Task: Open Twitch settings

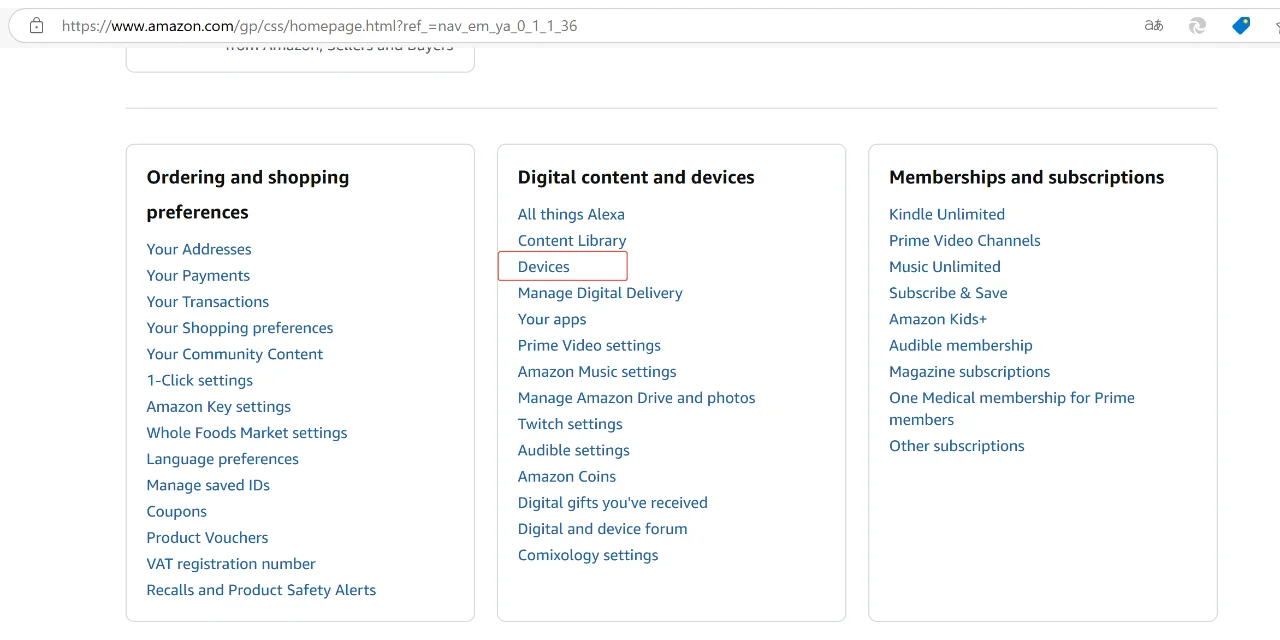Action: (570, 424)
